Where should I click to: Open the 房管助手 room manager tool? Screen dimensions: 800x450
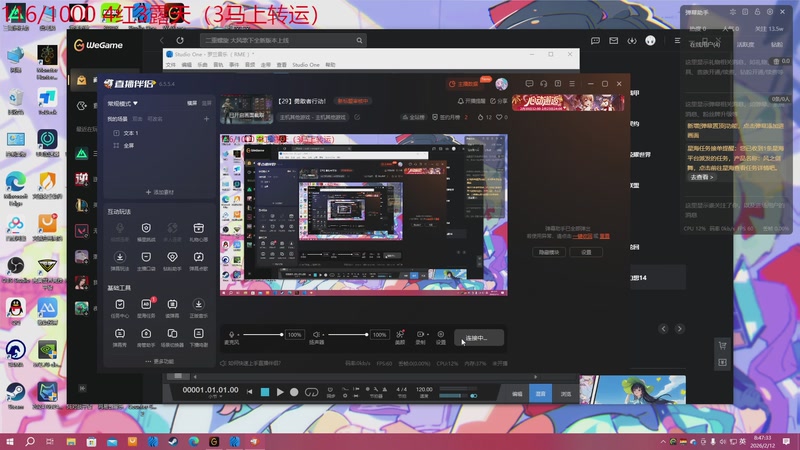(x=146, y=334)
